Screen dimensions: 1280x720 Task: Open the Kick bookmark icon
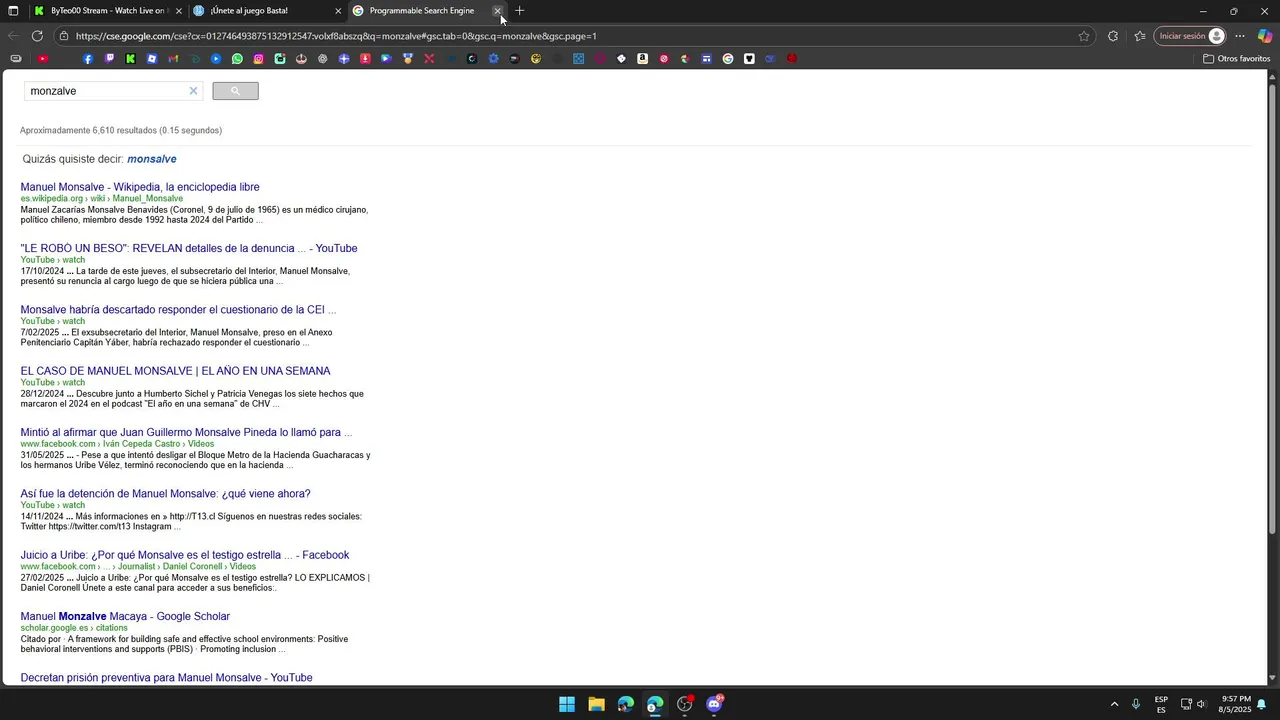click(x=130, y=59)
